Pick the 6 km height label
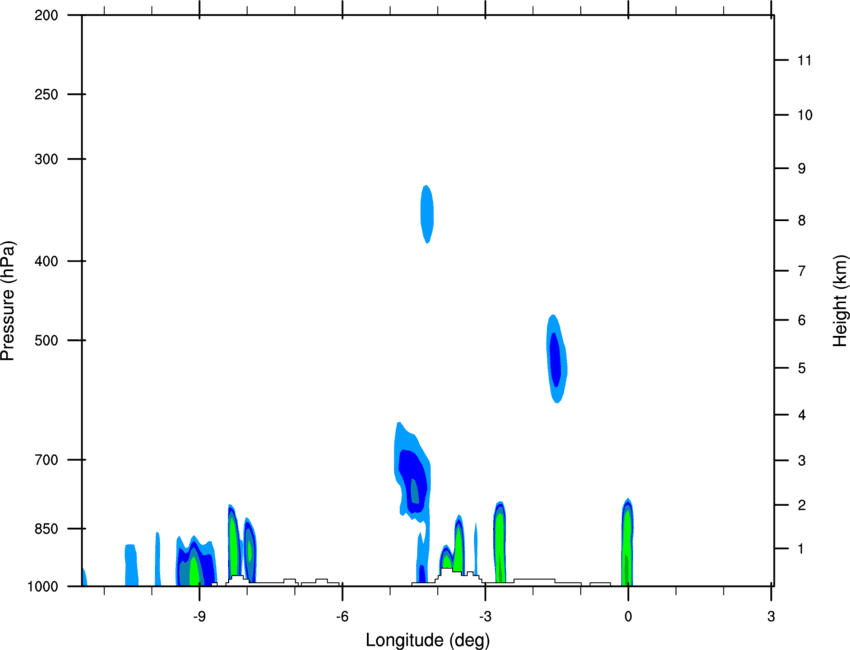 (x=801, y=320)
